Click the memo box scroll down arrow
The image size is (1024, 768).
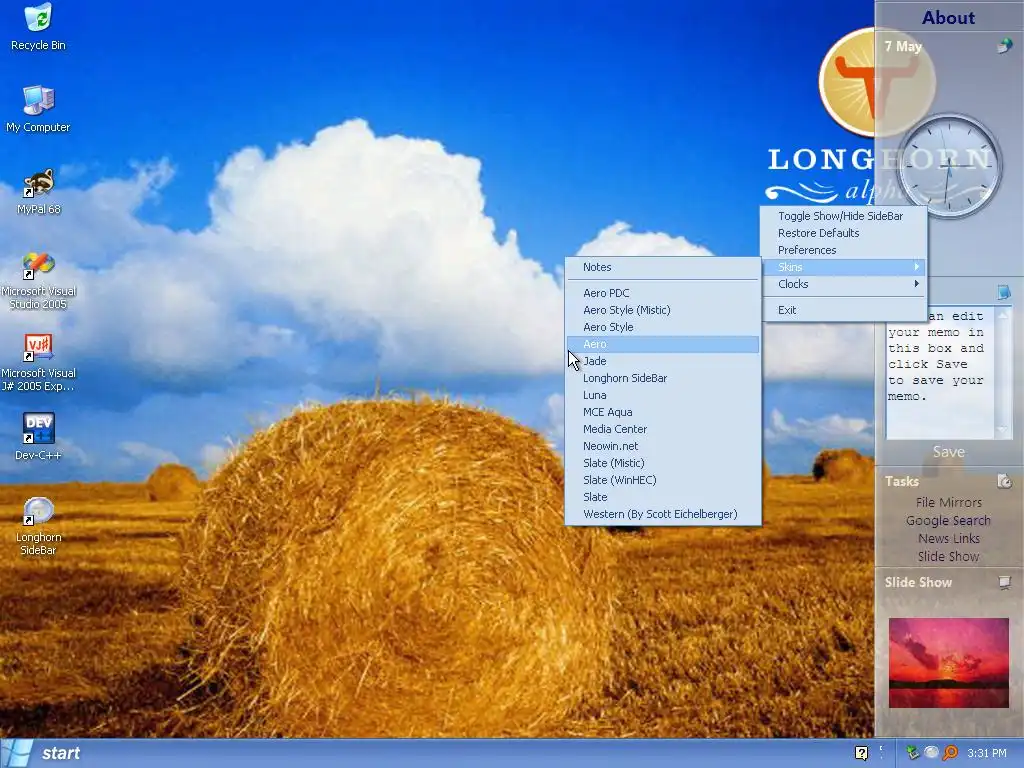(x=1002, y=430)
